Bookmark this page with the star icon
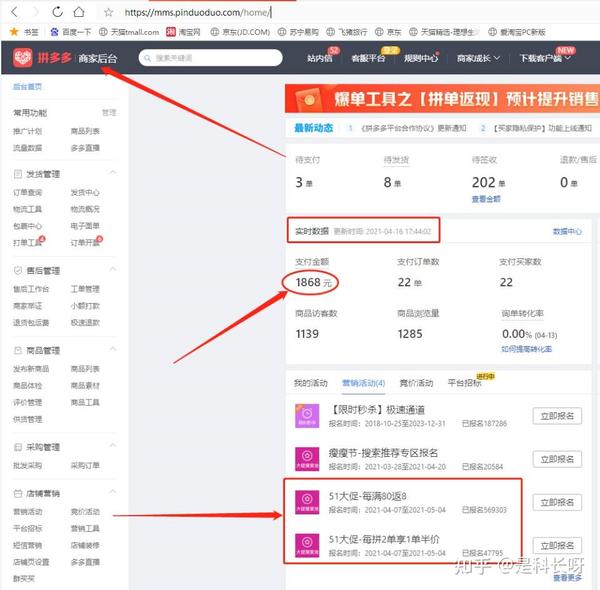Image resolution: width=600 pixels, height=590 pixels. 109,13
